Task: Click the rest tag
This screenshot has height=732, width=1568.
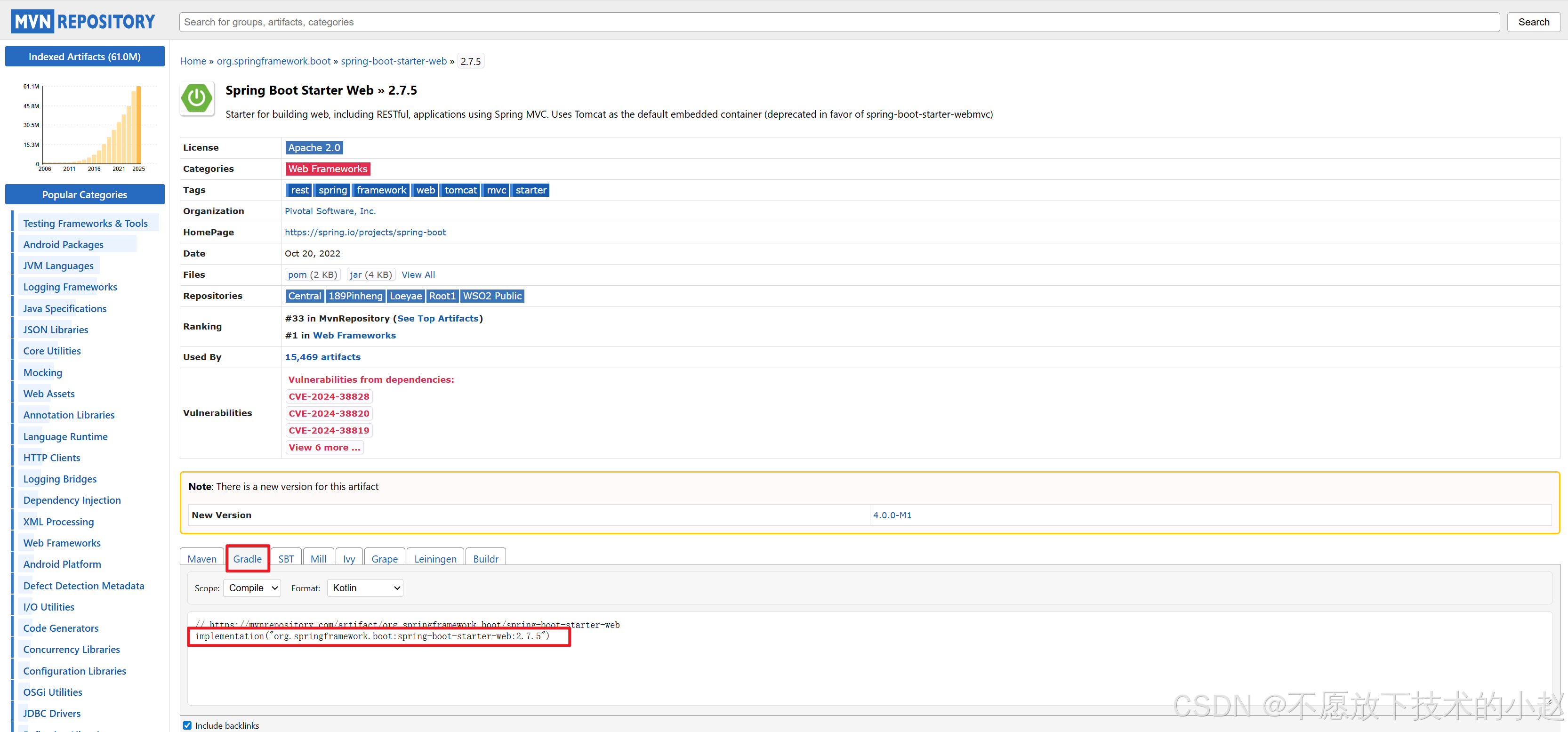Action: click(x=299, y=190)
